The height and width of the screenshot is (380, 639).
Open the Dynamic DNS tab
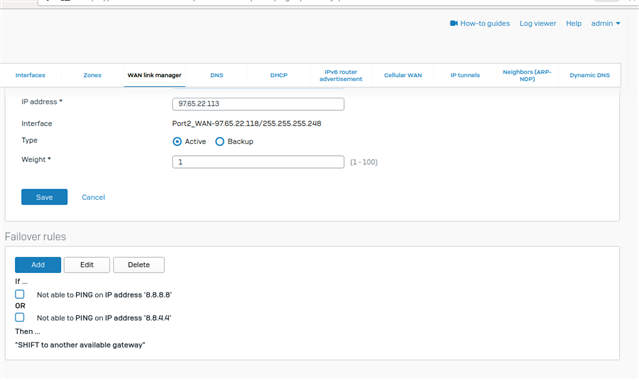point(589,75)
